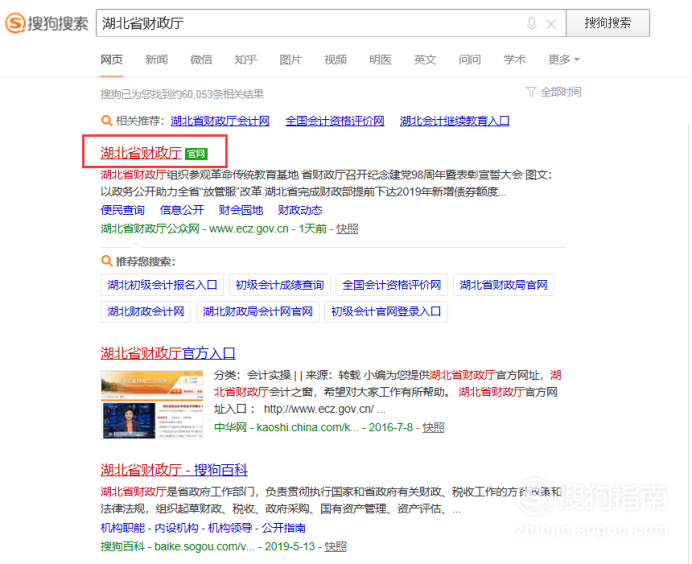Switch to the 新闻 tab
Image resolution: width=692 pixels, height=564 pixels.
[156, 60]
